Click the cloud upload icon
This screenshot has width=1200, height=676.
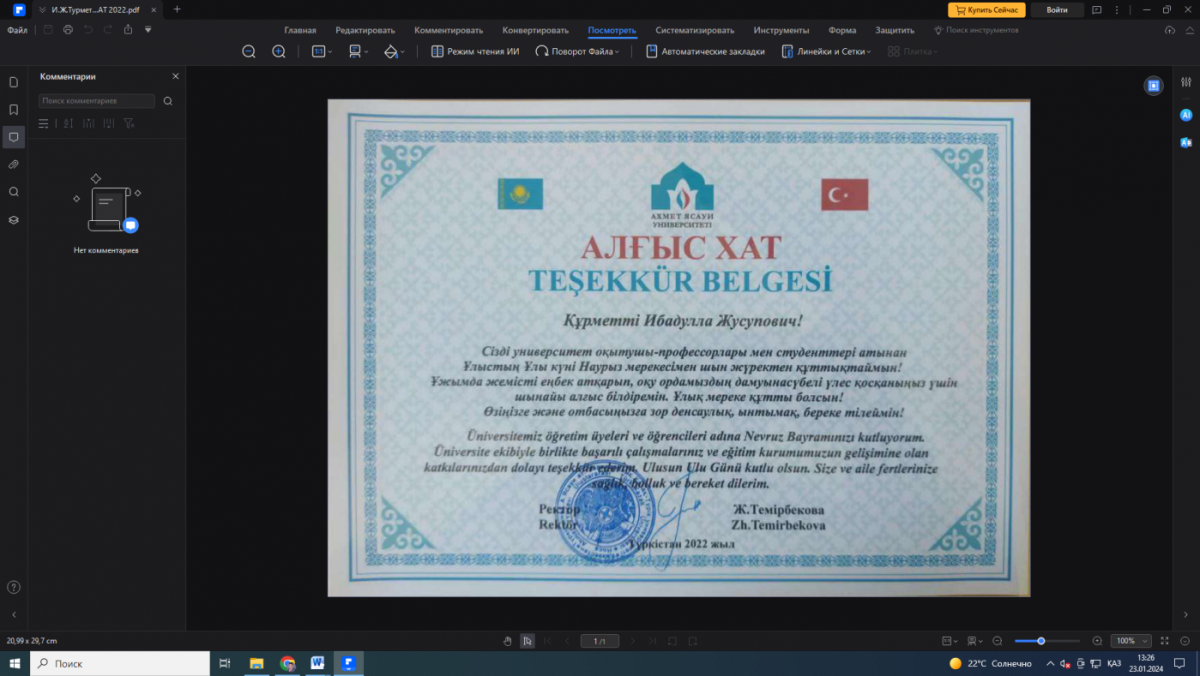[x=1171, y=30]
